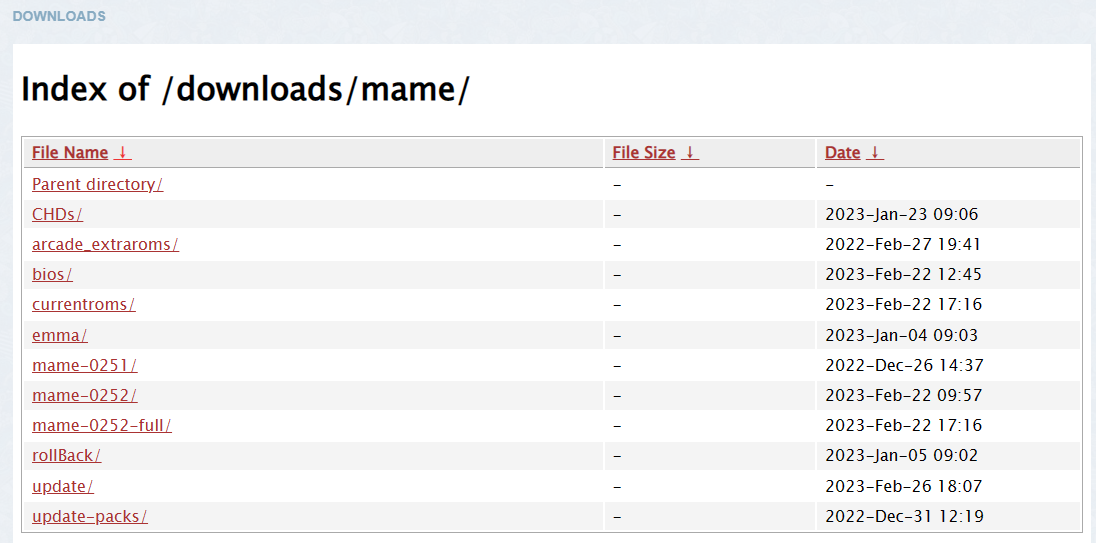Open the update-packs directory
This screenshot has width=1096, height=543.
click(x=89, y=516)
